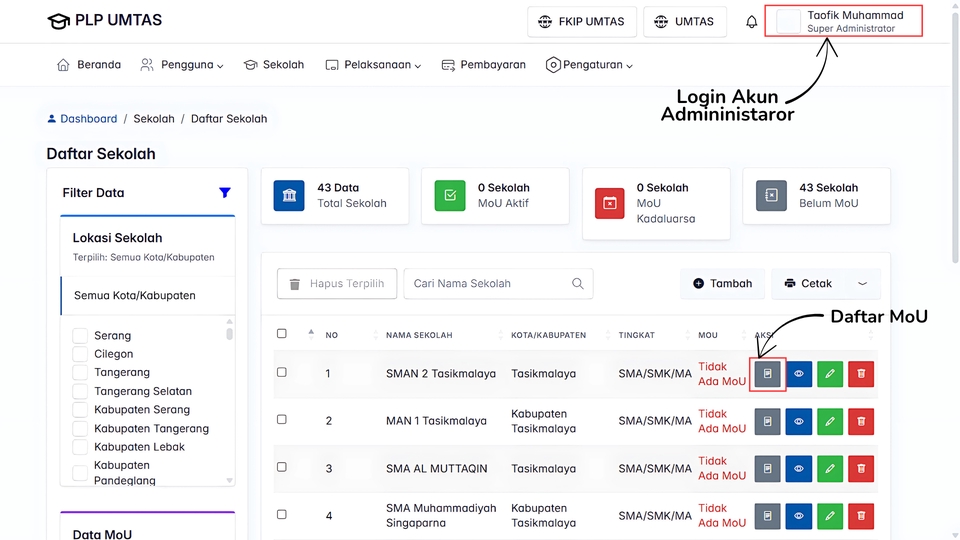This screenshot has height=540, width=960.
Task: Open MoU list for SMAN 2 Tasikmalaya
Action: pyautogui.click(x=767, y=374)
